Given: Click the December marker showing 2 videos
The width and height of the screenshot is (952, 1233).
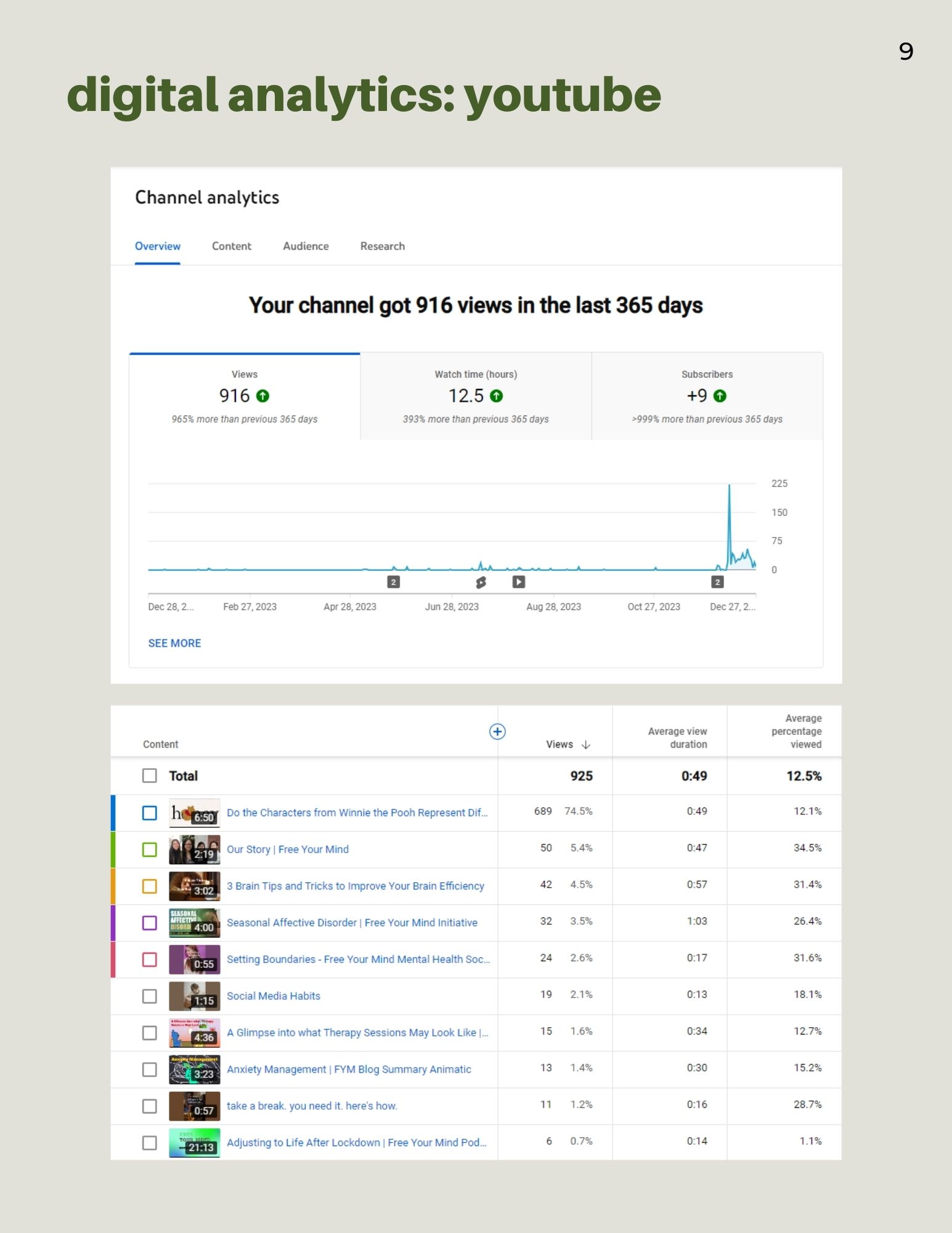Looking at the screenshot, I should click(717, 582).
